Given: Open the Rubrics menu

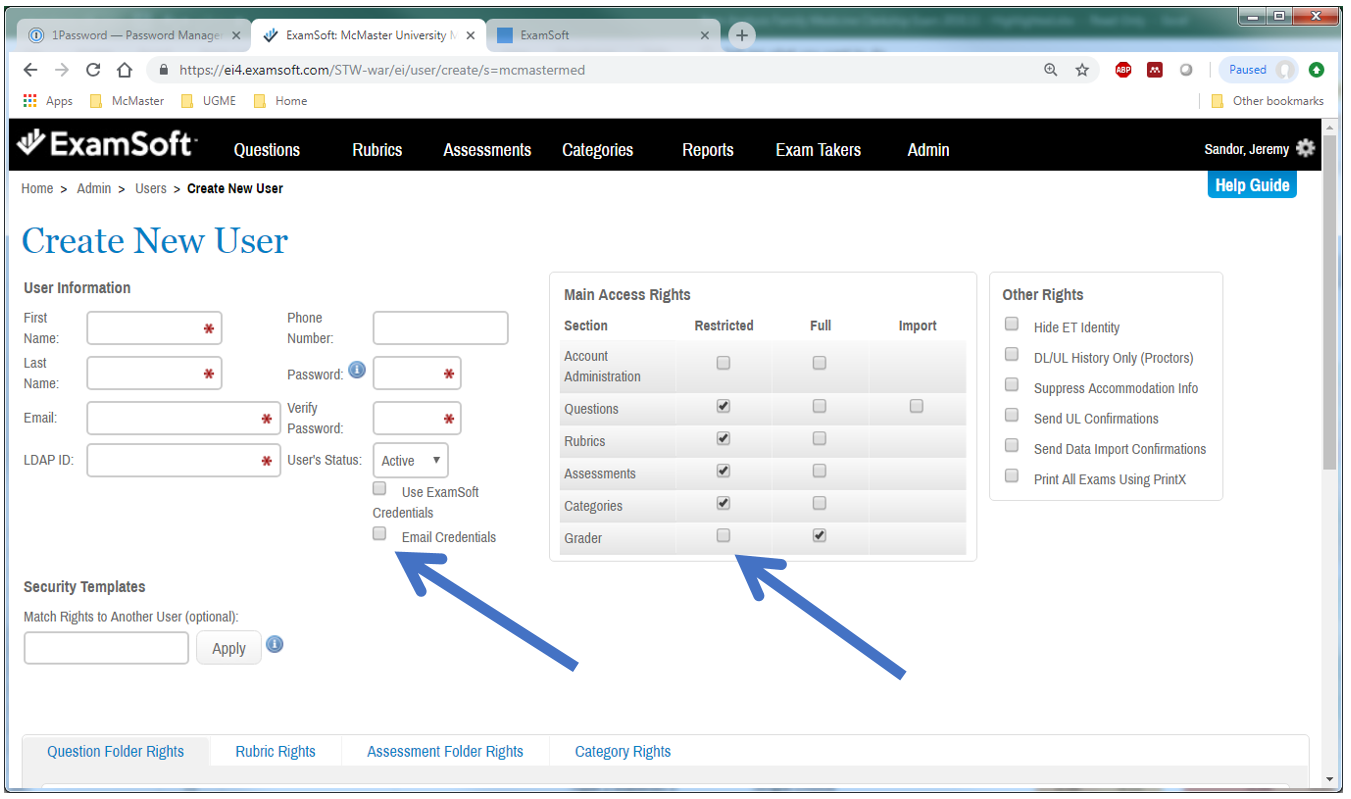Looking at the screenshot, I should click(377, 150).
